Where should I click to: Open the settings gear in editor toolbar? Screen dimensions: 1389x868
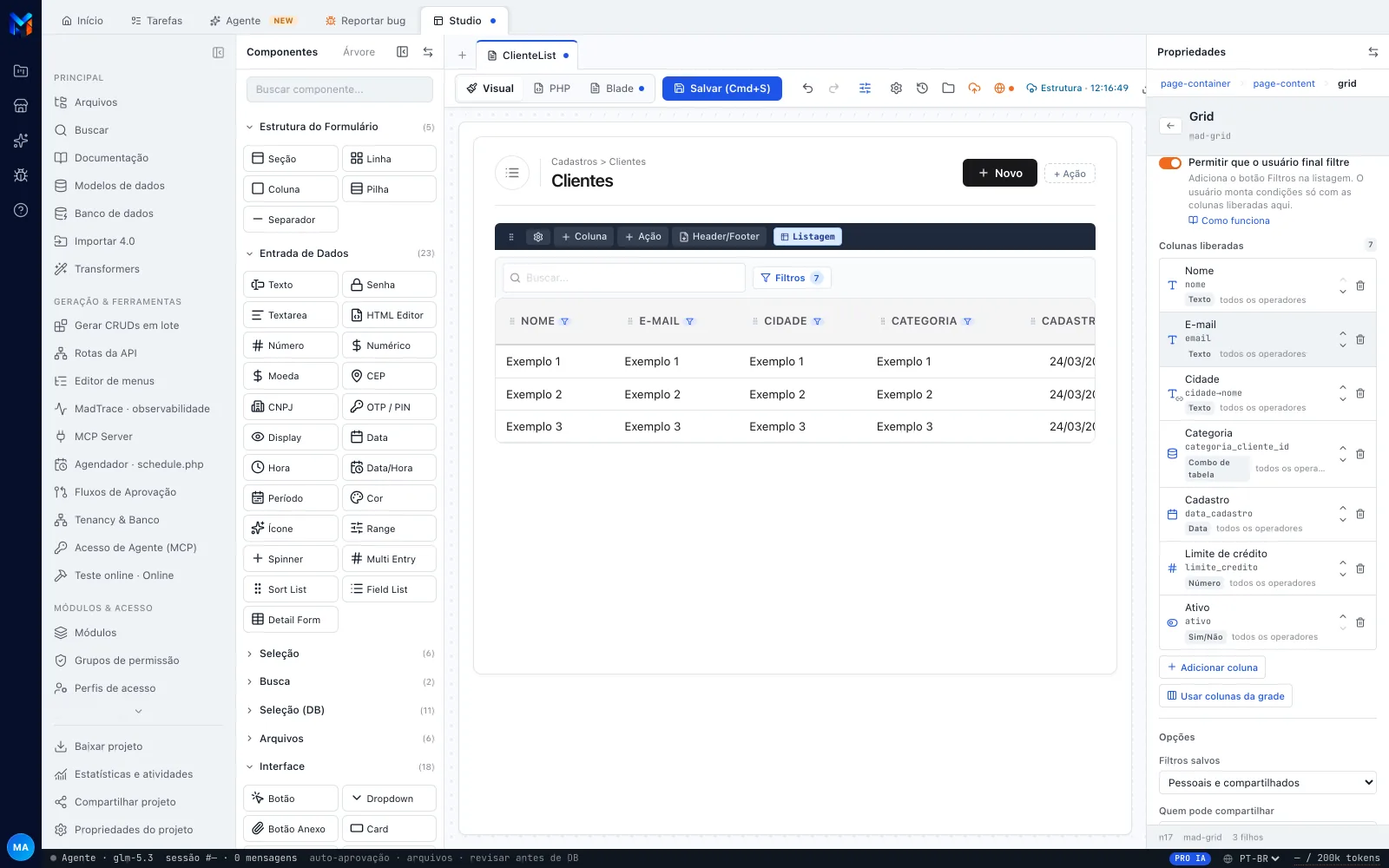tap(896, 89)
